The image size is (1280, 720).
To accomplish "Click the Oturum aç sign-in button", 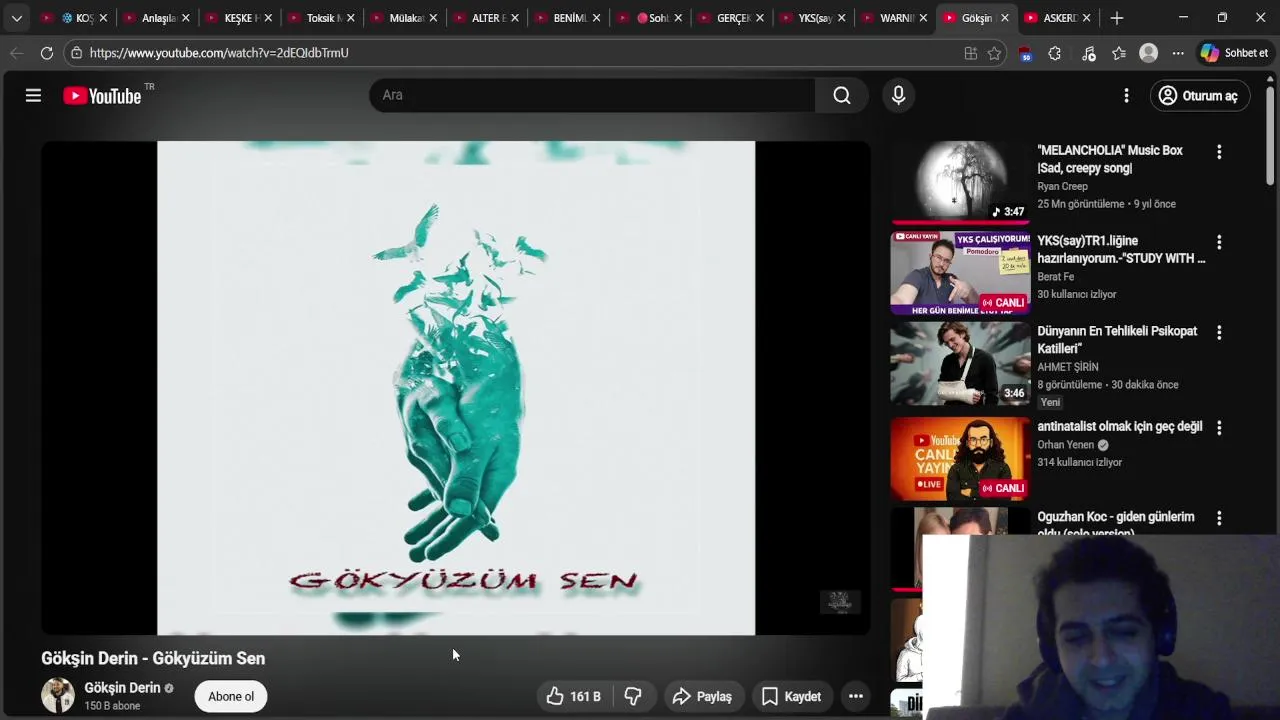I will point(1199,96).
